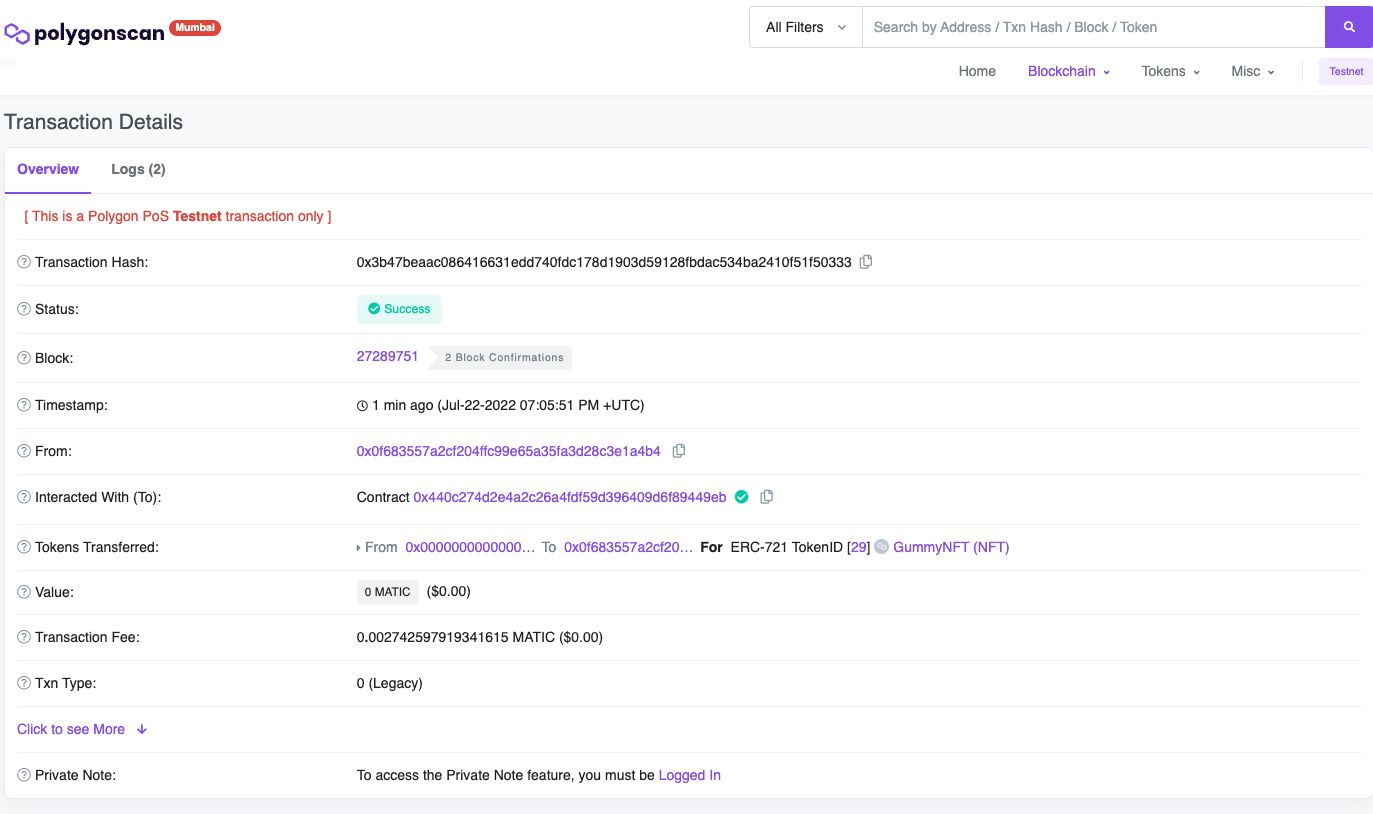Click help icon next to Timestamp
Image resolution: width=1373 pixels, height=814 pixels.
(24, 405)
